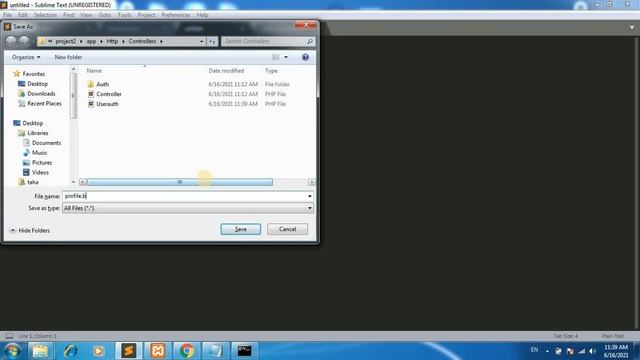This screenshot has height=360, width=640.
Task: Sort by Name column header
Action: (94, 71)
